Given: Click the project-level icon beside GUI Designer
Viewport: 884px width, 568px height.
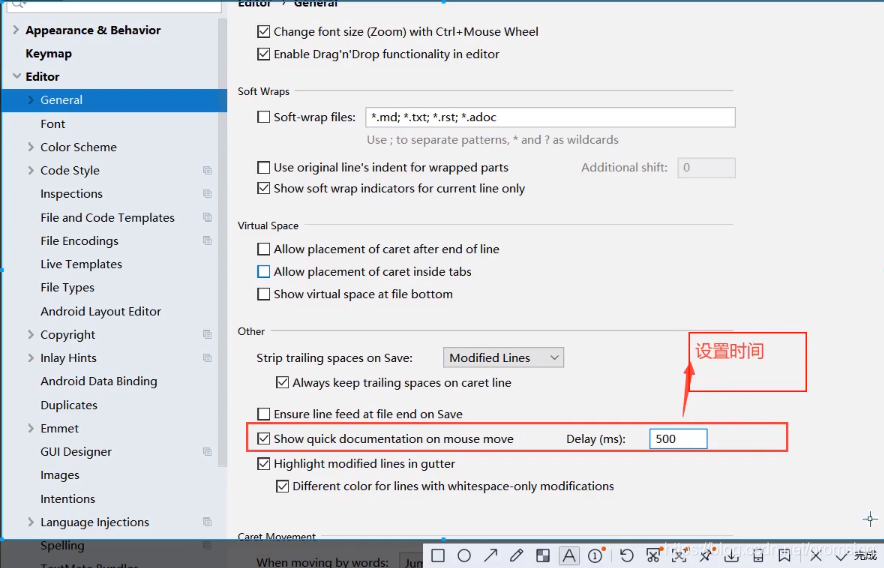Looking at the screenshot, I should coord(207,452).
